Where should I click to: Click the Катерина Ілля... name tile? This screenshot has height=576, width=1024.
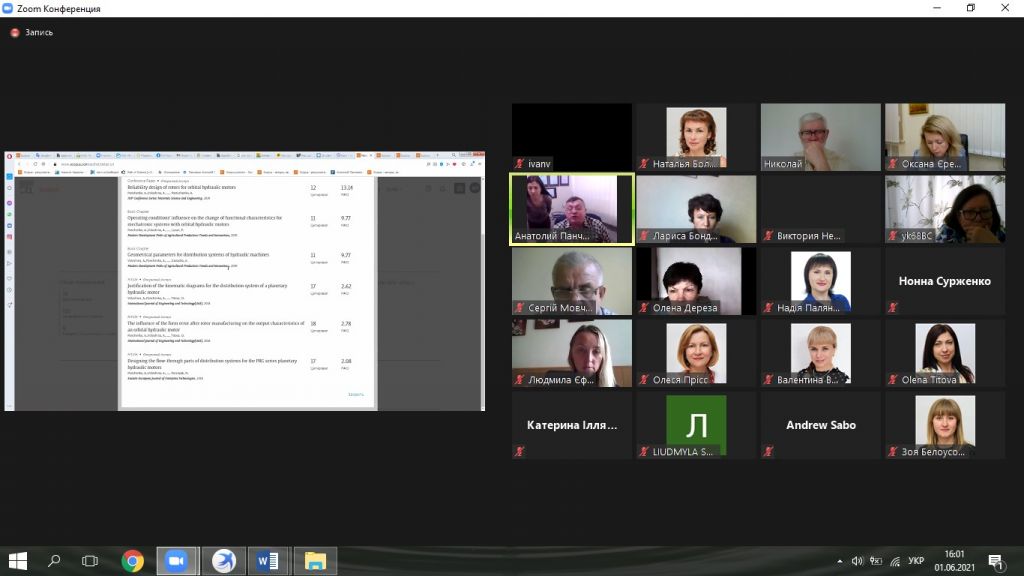(x=572, y=424)
